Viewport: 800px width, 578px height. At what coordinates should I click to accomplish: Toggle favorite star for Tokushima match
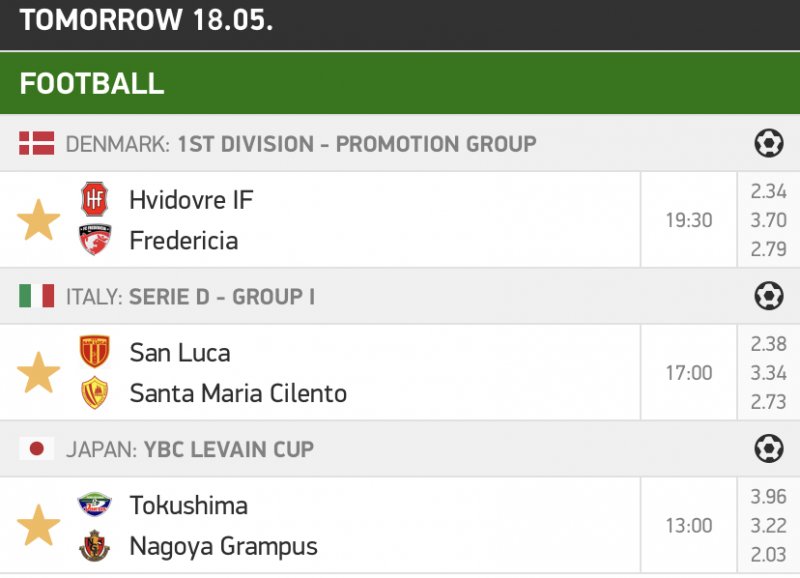coord(39,526)
